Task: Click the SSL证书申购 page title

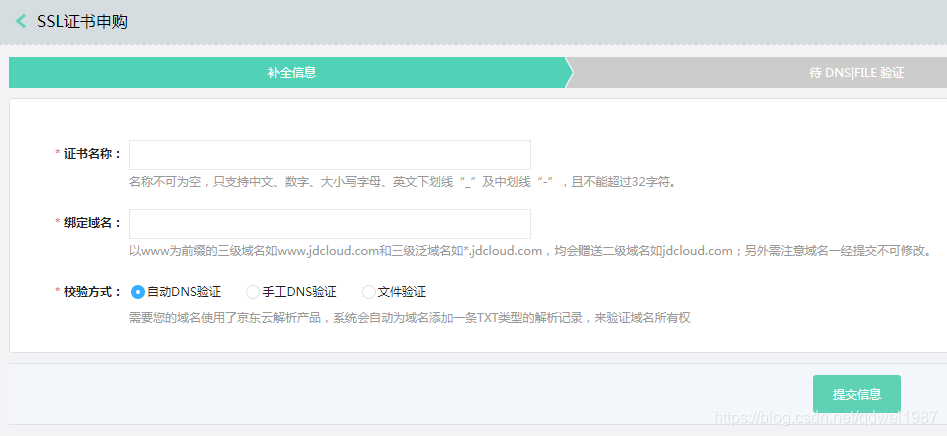Action: pos(82,22)
